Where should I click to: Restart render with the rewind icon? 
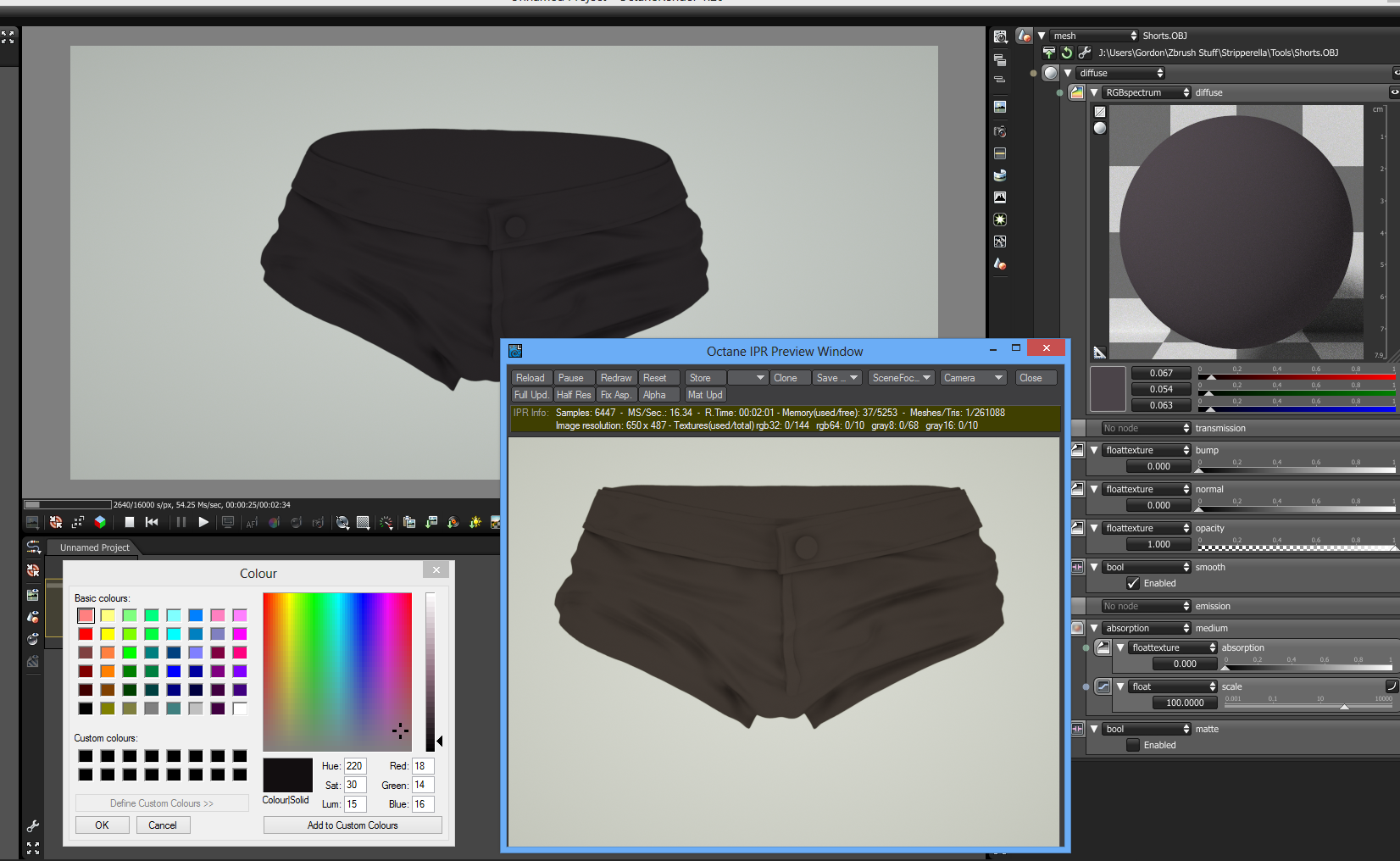pyautogui.click(x=153, y=522)
